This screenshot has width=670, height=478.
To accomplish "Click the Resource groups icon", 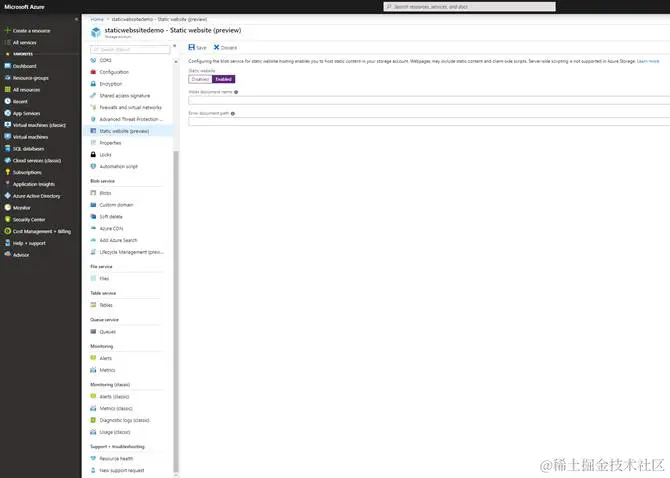I will click(x=7, y=78).
